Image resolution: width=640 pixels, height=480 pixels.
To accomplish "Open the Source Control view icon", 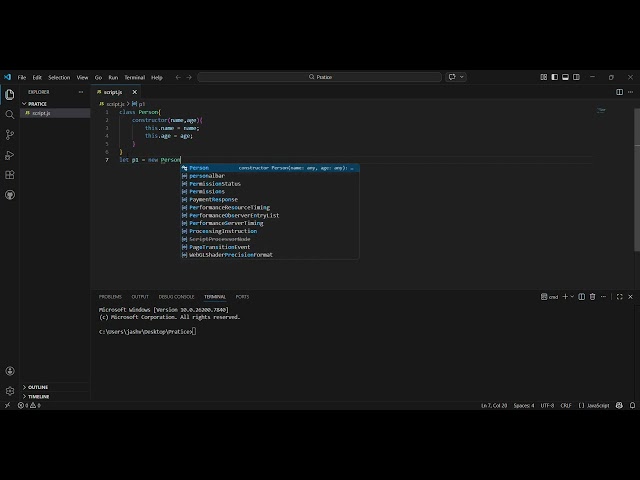I will coord(10,135).
